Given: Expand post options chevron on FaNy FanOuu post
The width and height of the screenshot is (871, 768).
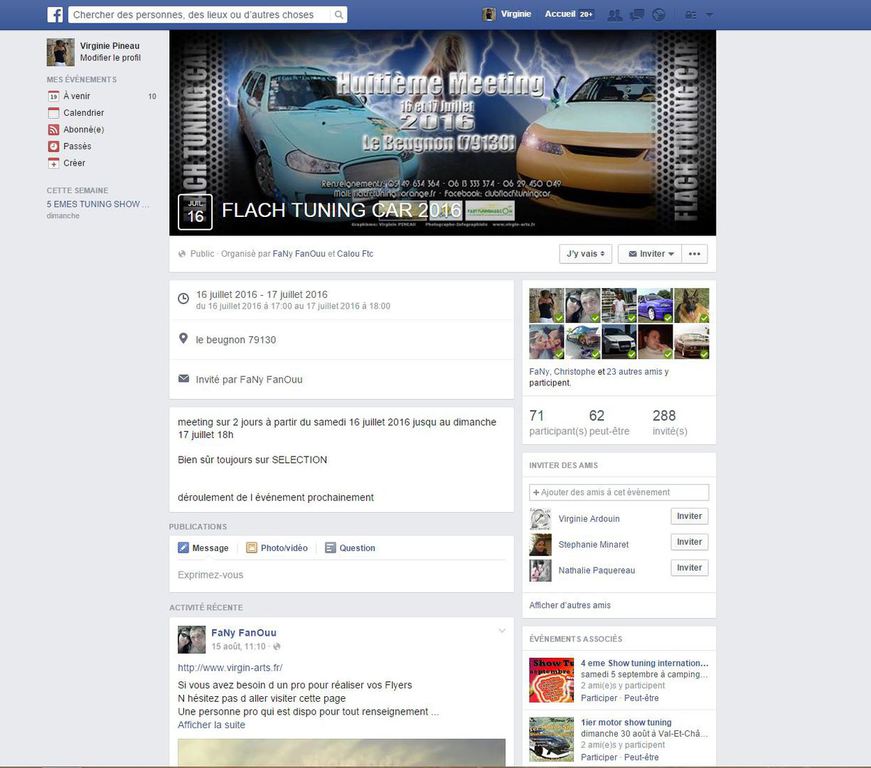Looking at the screenshot, I should click(x=502, y=631).
